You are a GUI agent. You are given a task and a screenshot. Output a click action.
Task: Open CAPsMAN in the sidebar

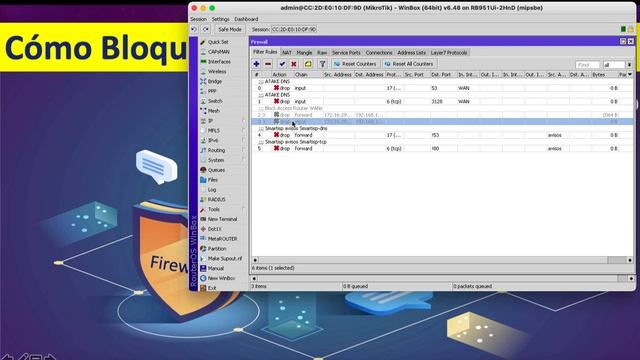[219, 52]
